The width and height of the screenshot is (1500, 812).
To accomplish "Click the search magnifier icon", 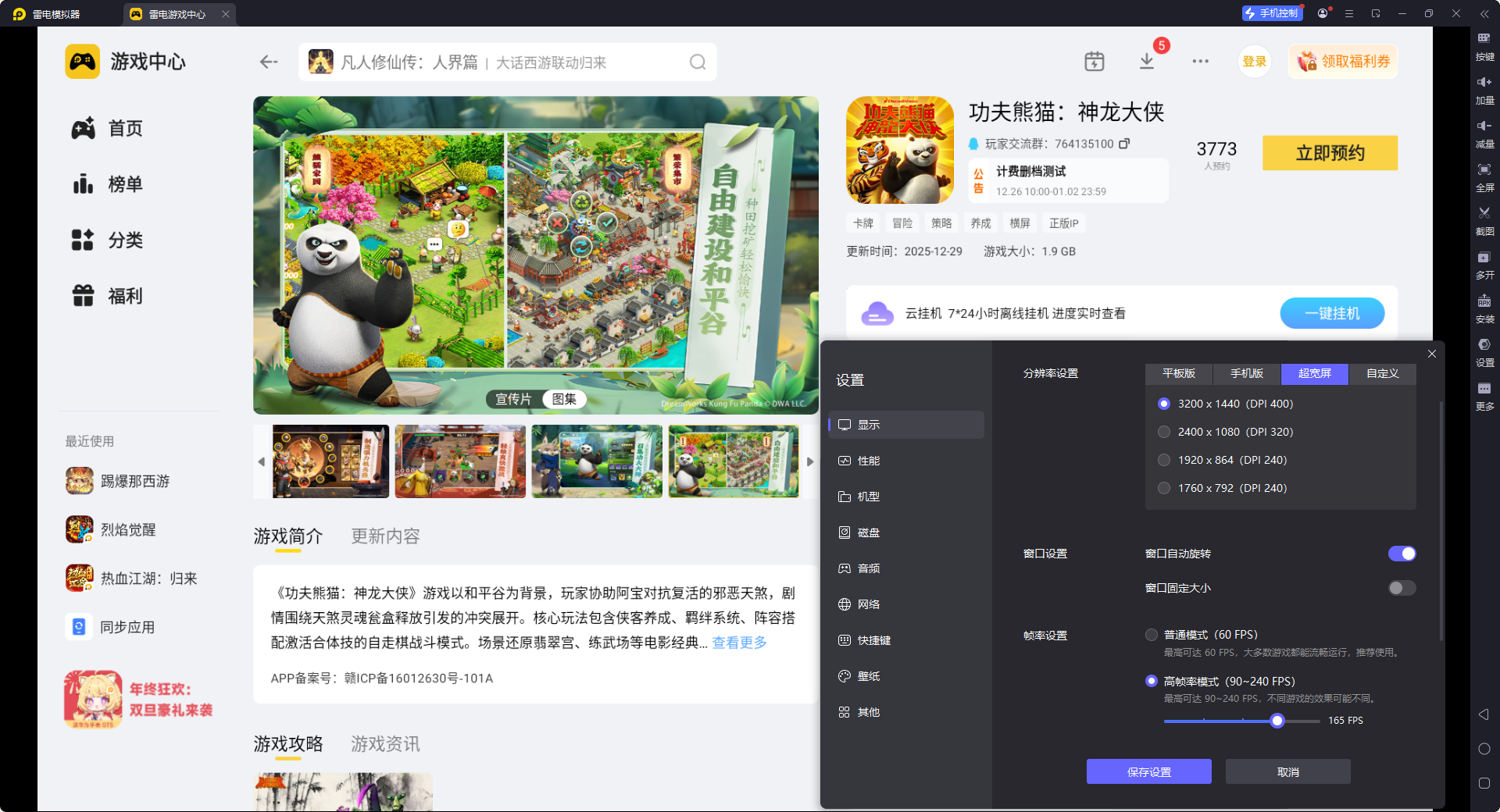I will click(697, 62).
